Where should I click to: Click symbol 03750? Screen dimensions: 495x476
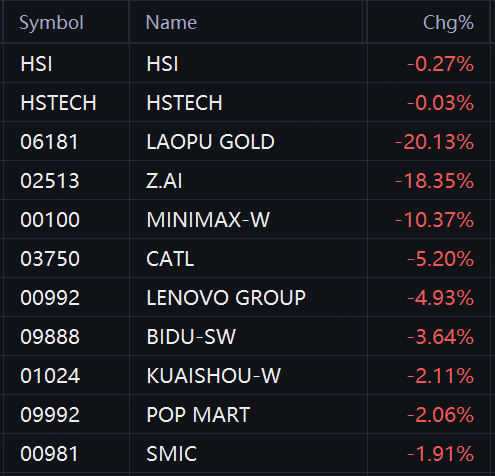tap(50, 259)
